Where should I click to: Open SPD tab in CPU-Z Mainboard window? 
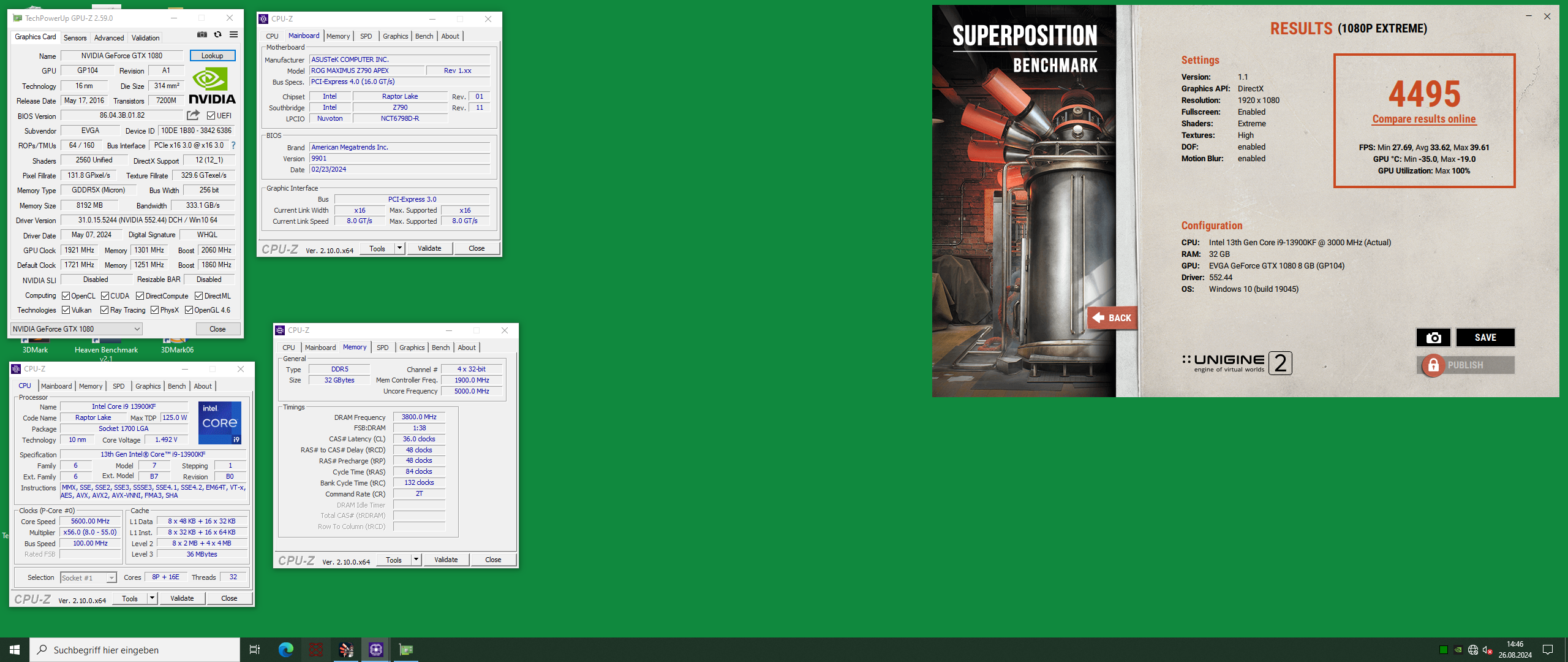point(366,36)
